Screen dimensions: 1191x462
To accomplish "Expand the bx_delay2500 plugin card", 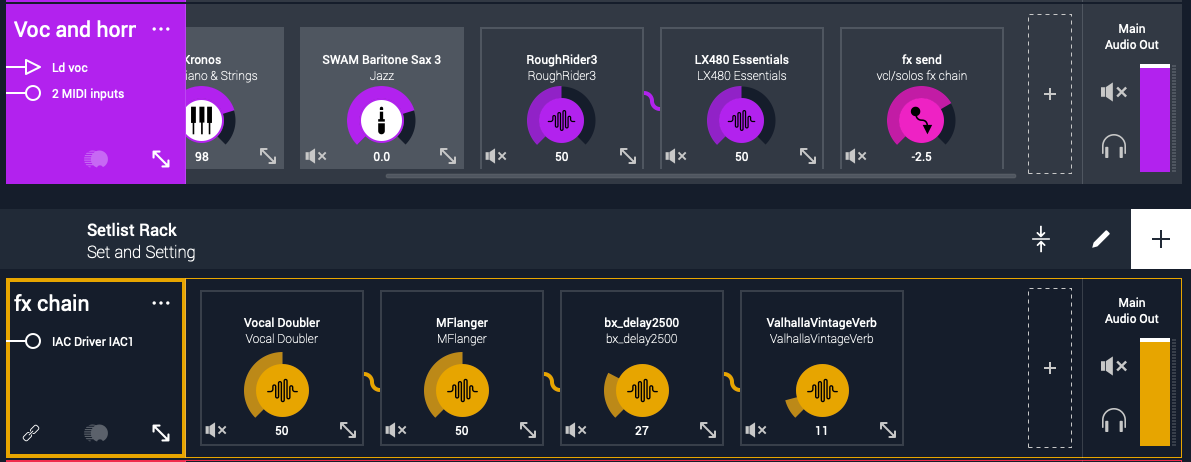I will [x=708, y=430].
